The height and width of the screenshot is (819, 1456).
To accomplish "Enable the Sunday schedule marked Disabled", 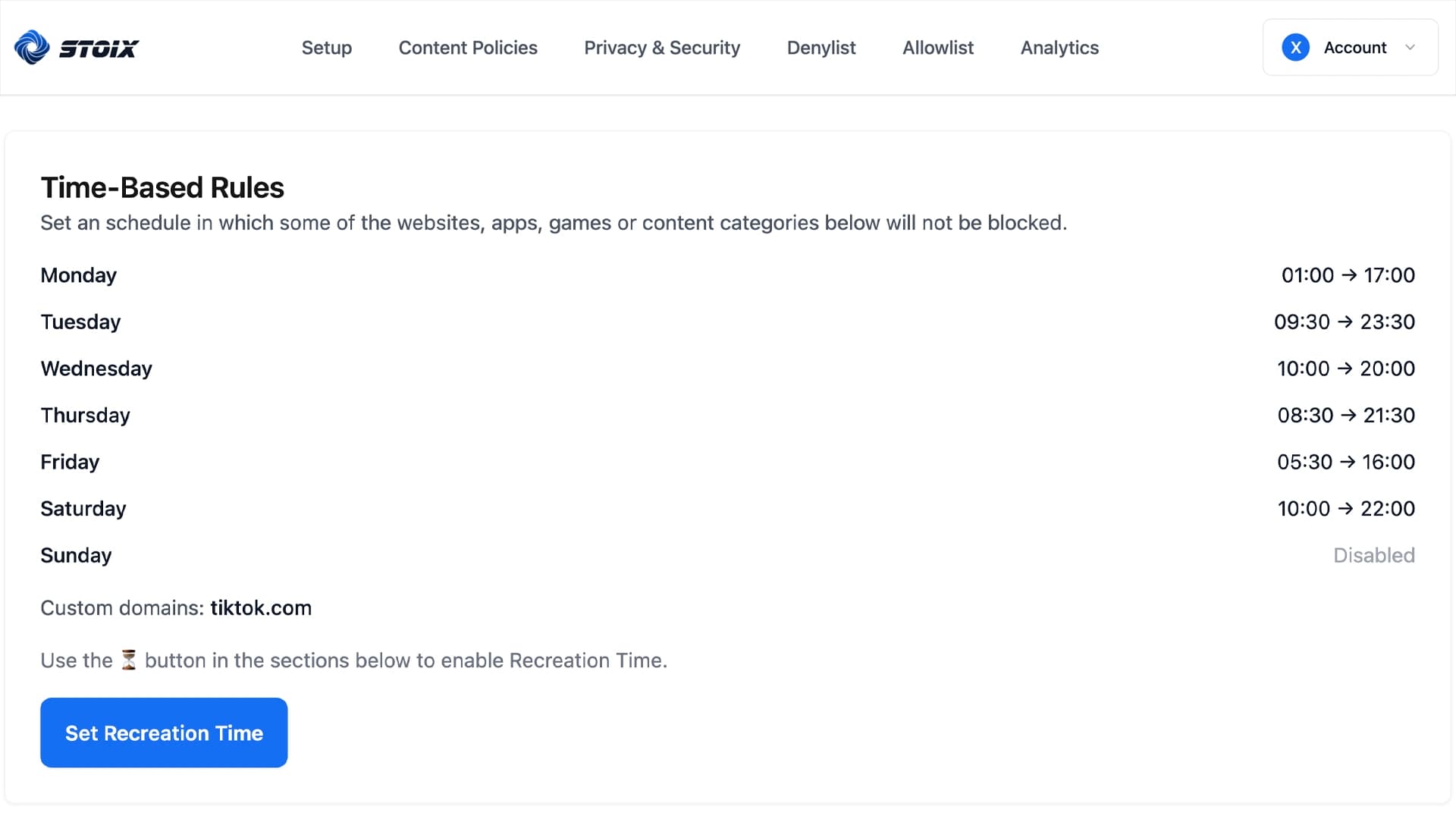I will tap(1374, 555).
